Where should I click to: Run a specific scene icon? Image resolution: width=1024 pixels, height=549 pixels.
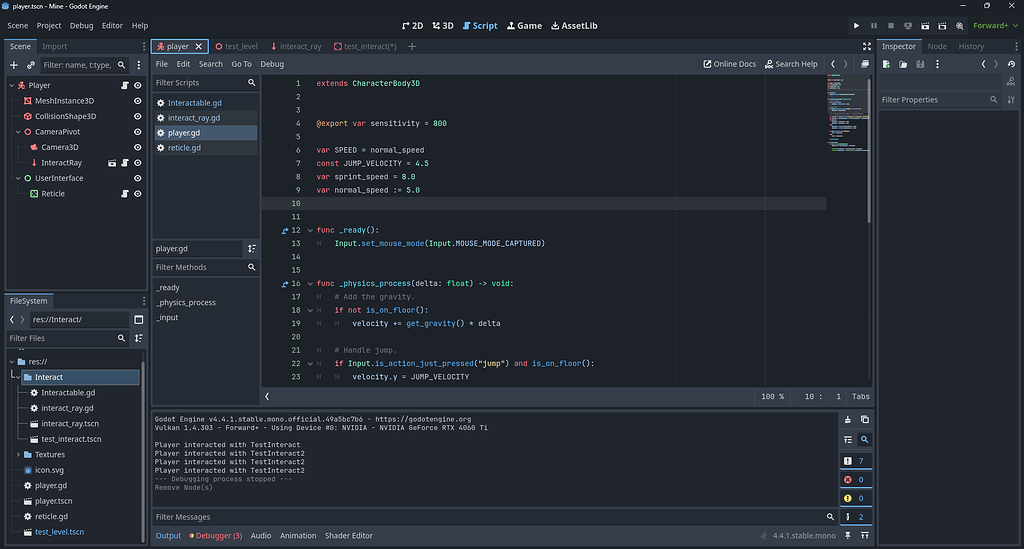pyautogui.click(x=942, y=25)
